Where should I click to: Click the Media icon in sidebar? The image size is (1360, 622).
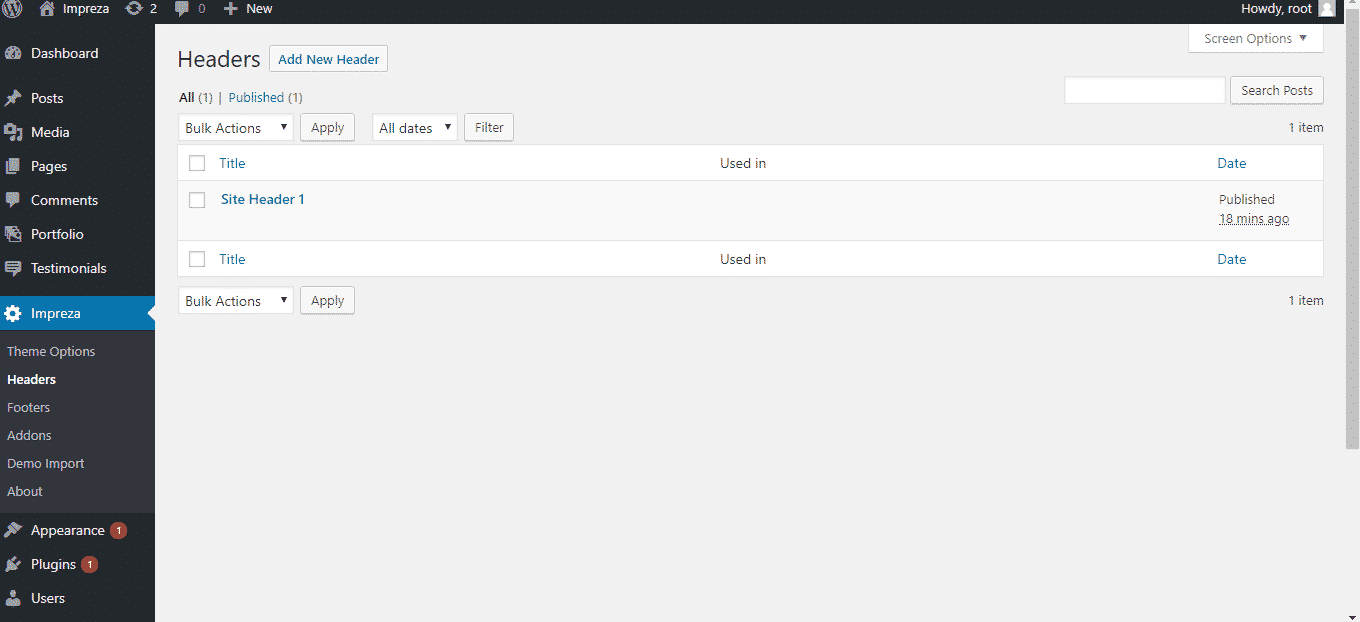click(13, 132)
